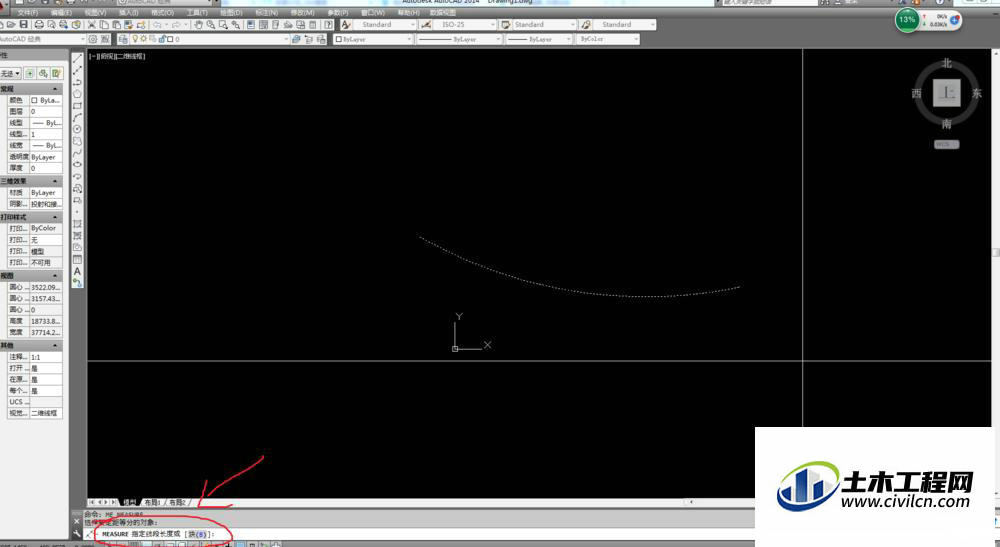Toggle layer freeze sun icon

click(x=143, y=39)
